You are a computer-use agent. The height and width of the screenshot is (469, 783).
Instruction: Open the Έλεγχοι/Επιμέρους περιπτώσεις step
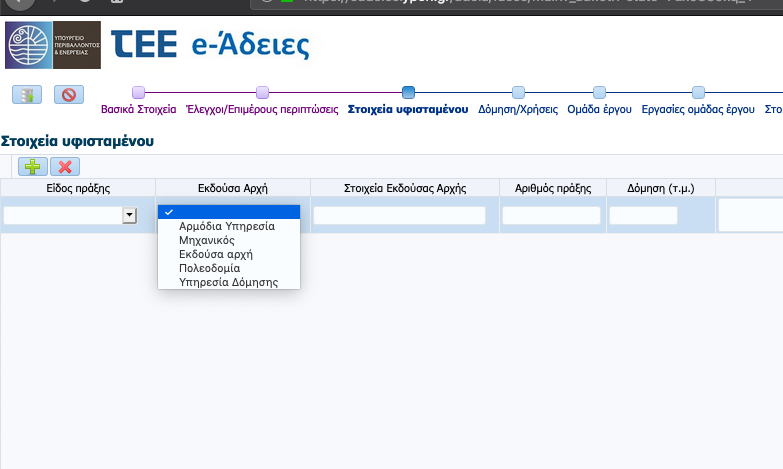tap(262, 110)
